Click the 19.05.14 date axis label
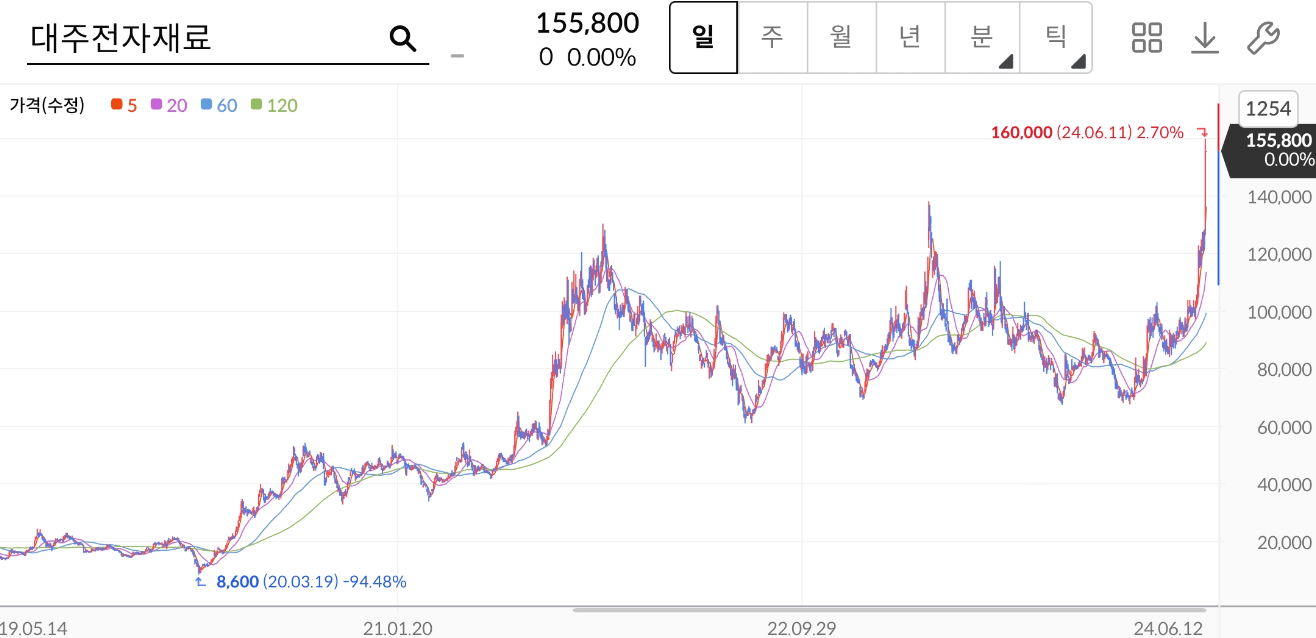Image resolution: width=1316 pixels, height=638 pixels. point(34,628)
